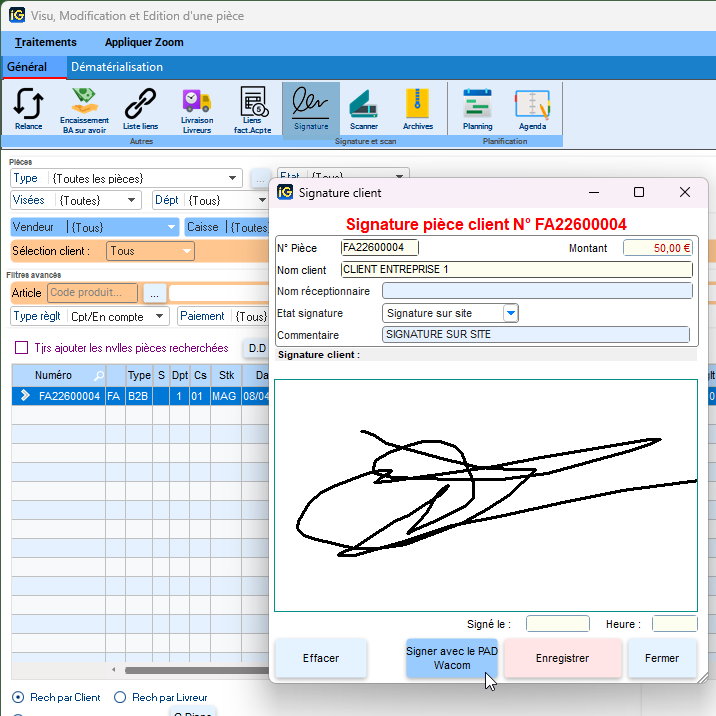
Task: Open Livraison Livreurs truck icon
Action: coord(196,108)
